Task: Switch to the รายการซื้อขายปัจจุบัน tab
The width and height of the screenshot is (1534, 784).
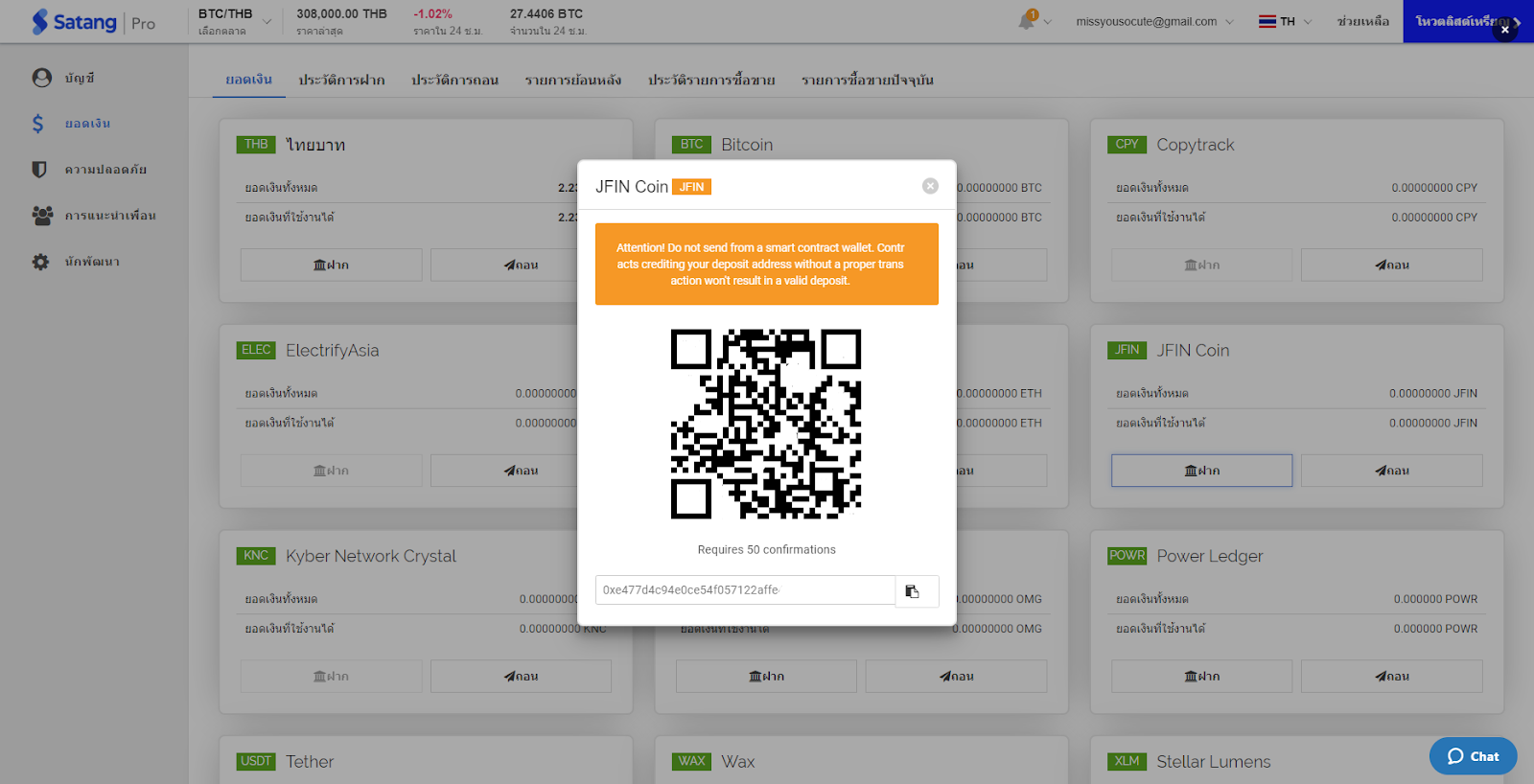Action: coord(868,80)
